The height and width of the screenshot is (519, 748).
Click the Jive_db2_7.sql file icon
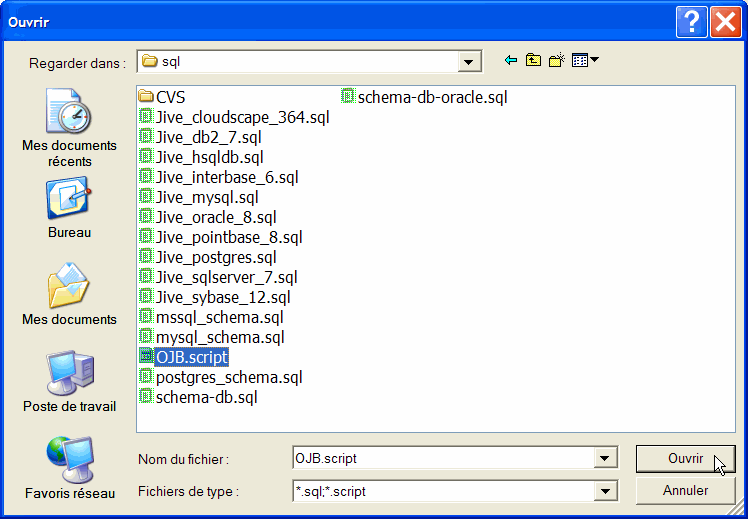click(x=145, y=136)
